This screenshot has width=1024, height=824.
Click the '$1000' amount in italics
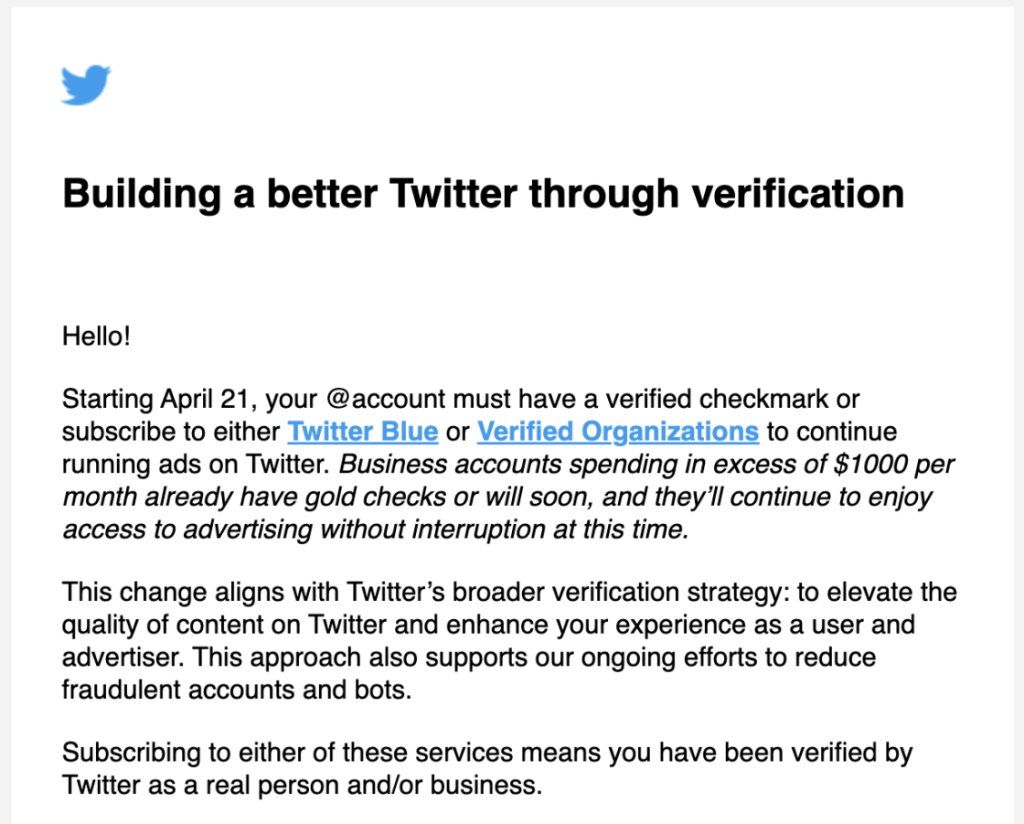tap(871, 464)
